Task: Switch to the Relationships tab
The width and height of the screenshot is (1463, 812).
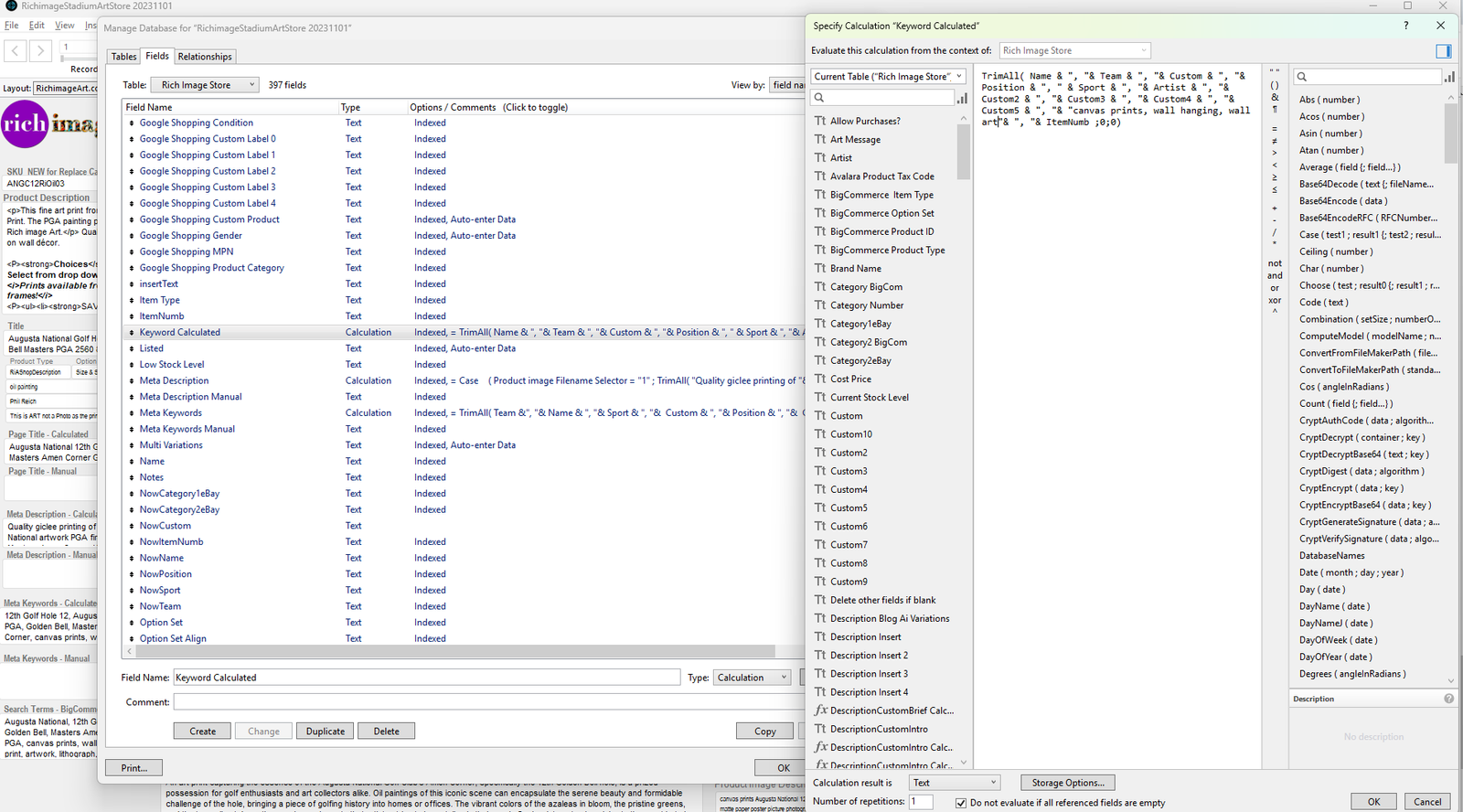Action: click(x=205, y=57)
